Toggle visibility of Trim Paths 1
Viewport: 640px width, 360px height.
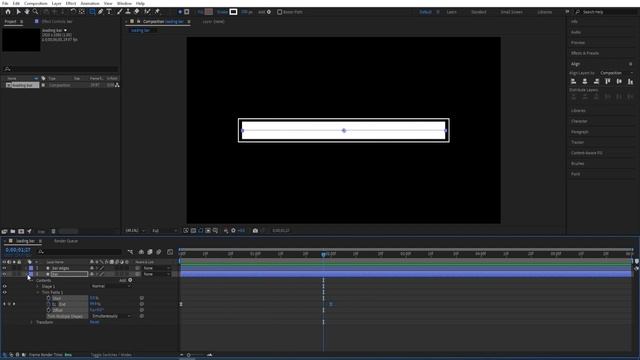[4, 293]
